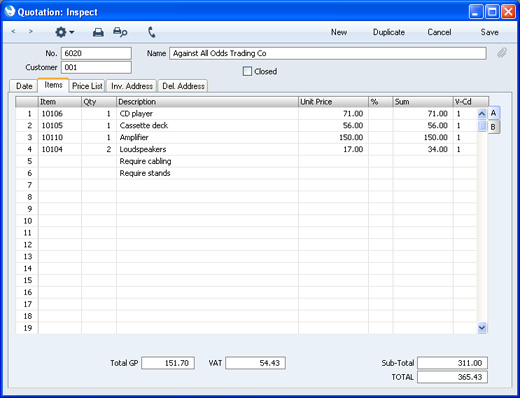Minimize the Quotation window
This screenshot has width=520, height=398.
tap(475, 12)
